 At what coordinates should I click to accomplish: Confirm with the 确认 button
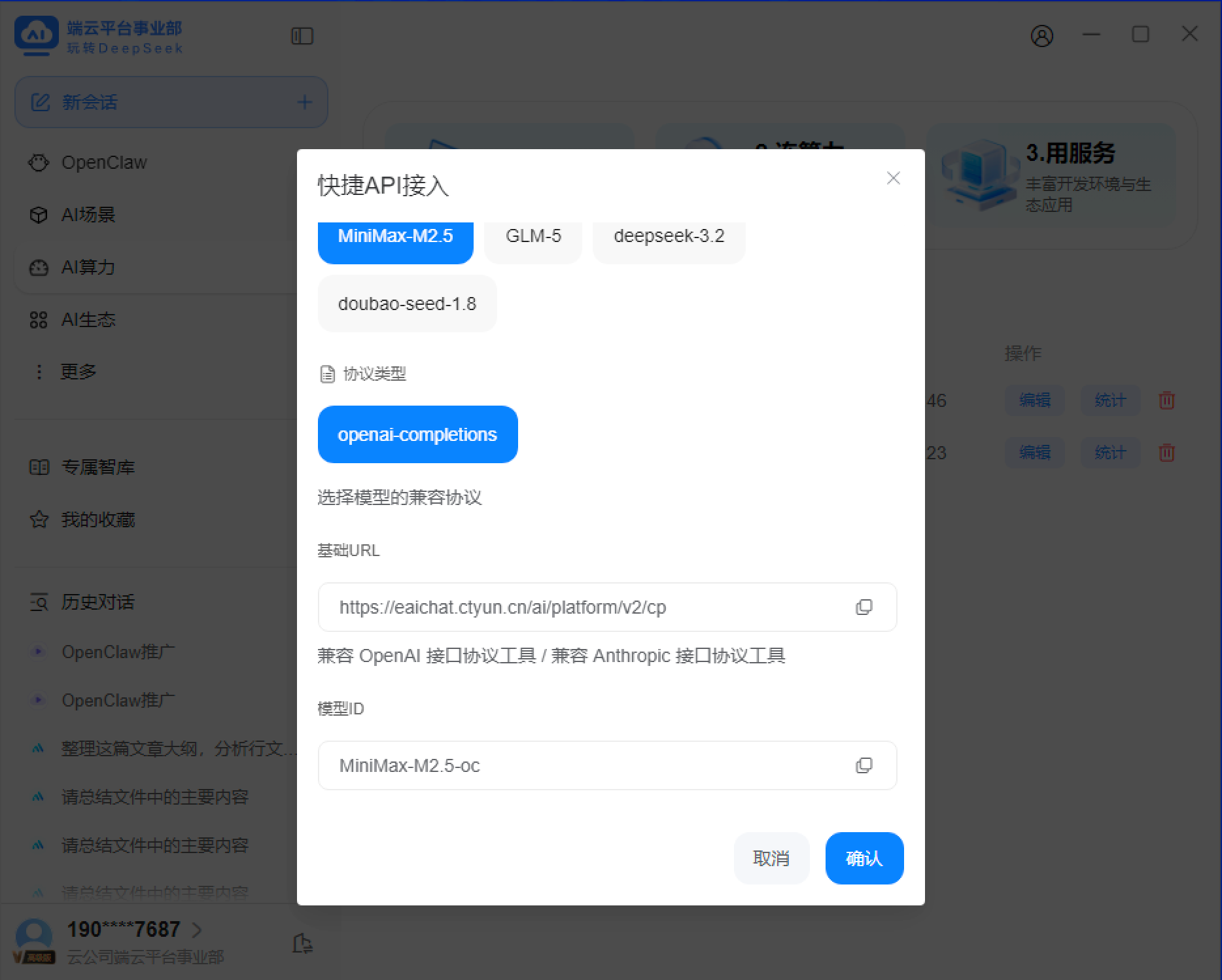(864, 858)
